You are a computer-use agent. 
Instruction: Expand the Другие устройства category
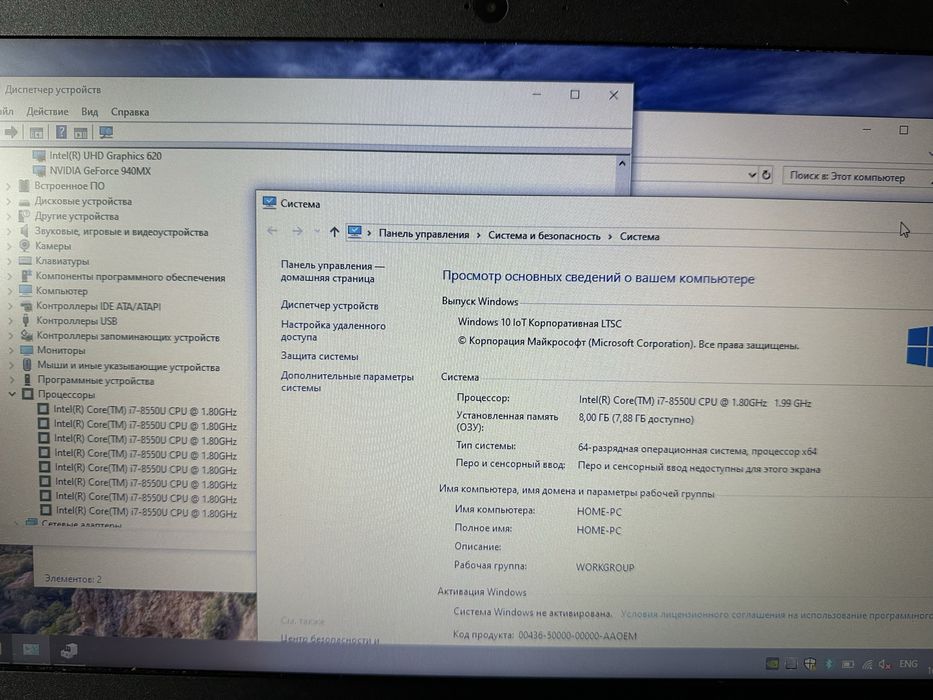coord(8,216)
